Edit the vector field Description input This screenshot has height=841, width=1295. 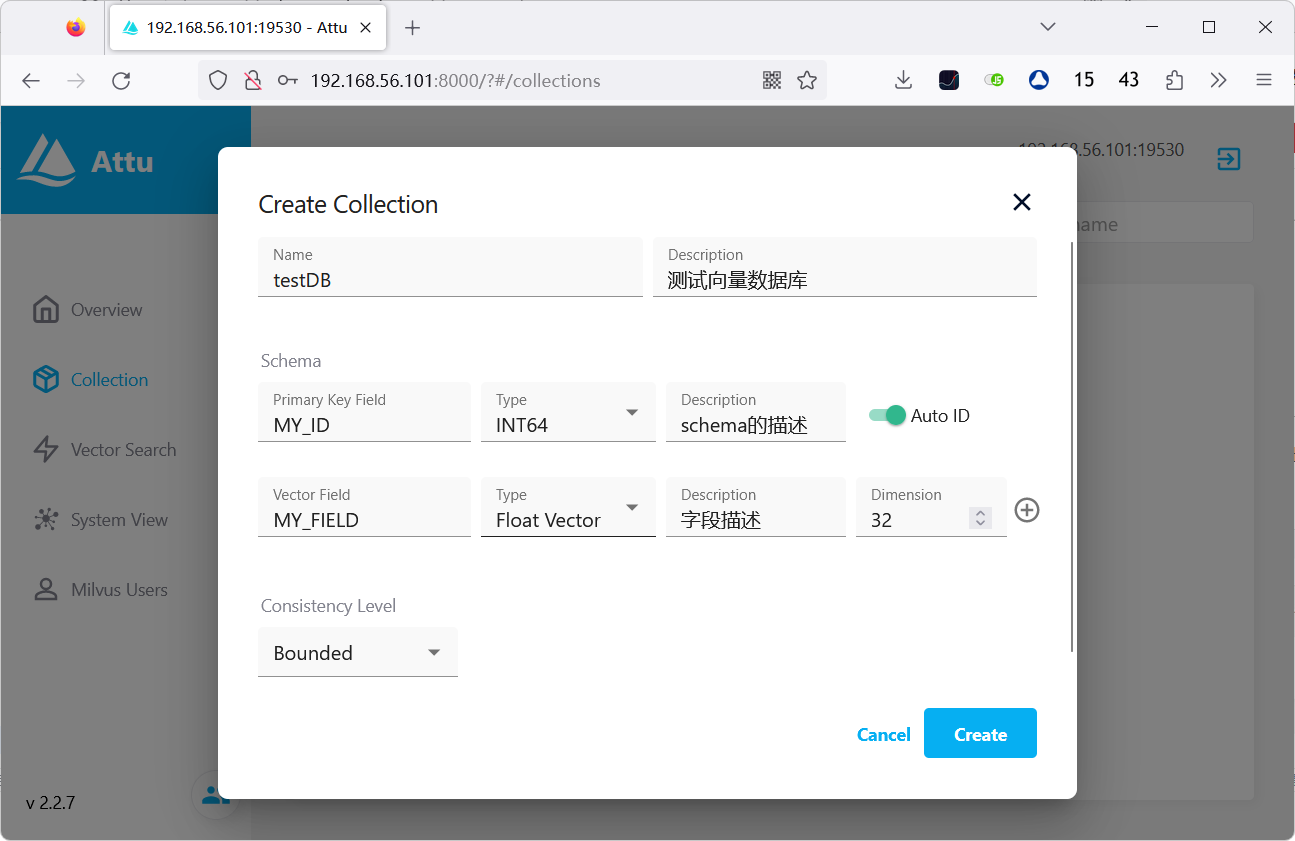(756, 507)
